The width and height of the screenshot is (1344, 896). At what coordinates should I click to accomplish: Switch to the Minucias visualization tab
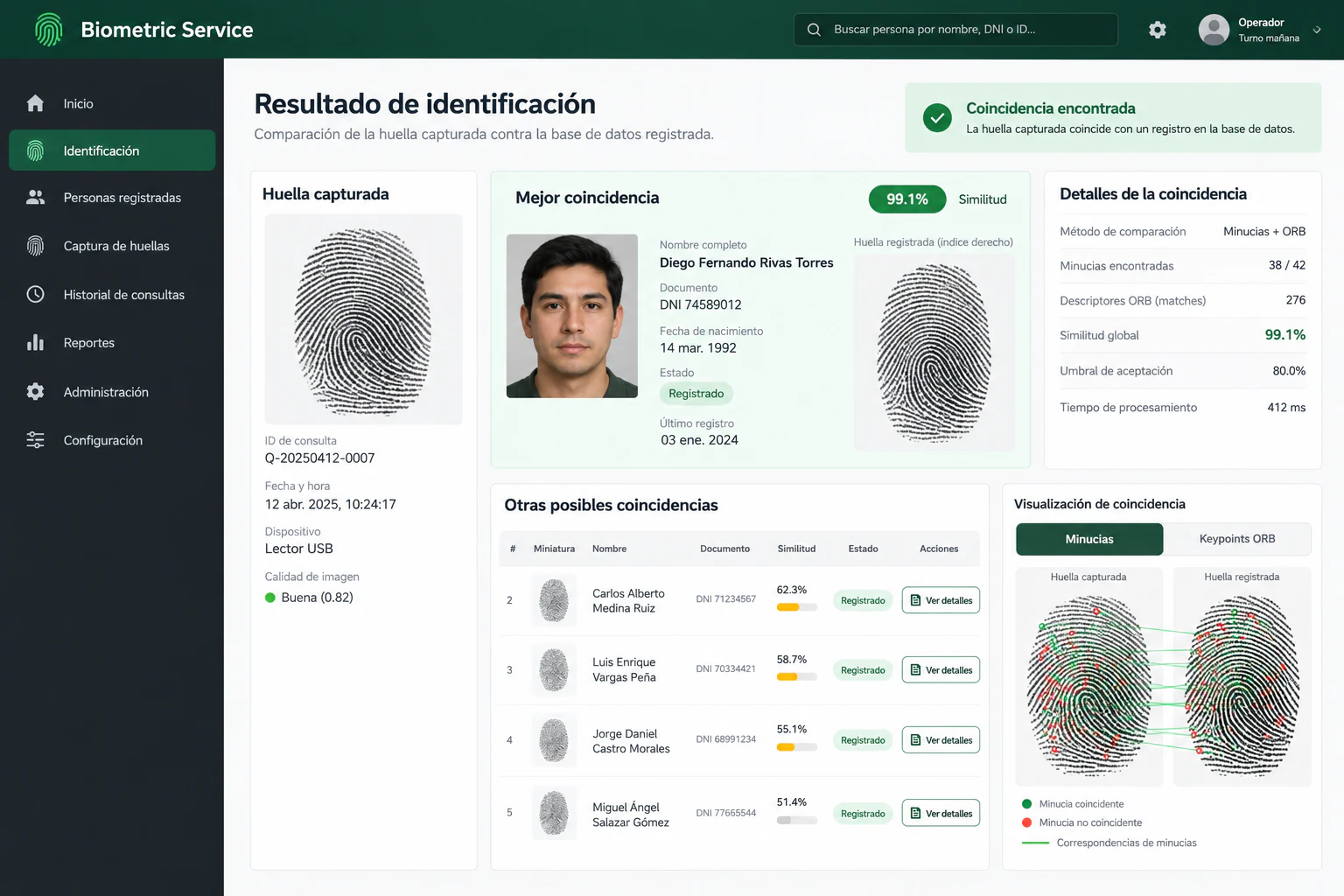click(x=1089, y=539)
